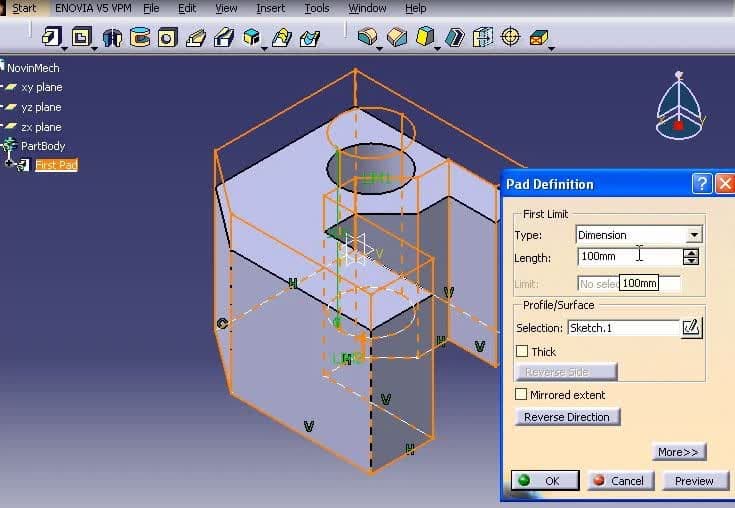Select xy plane in the tree
735x508 pixels.
42,87
